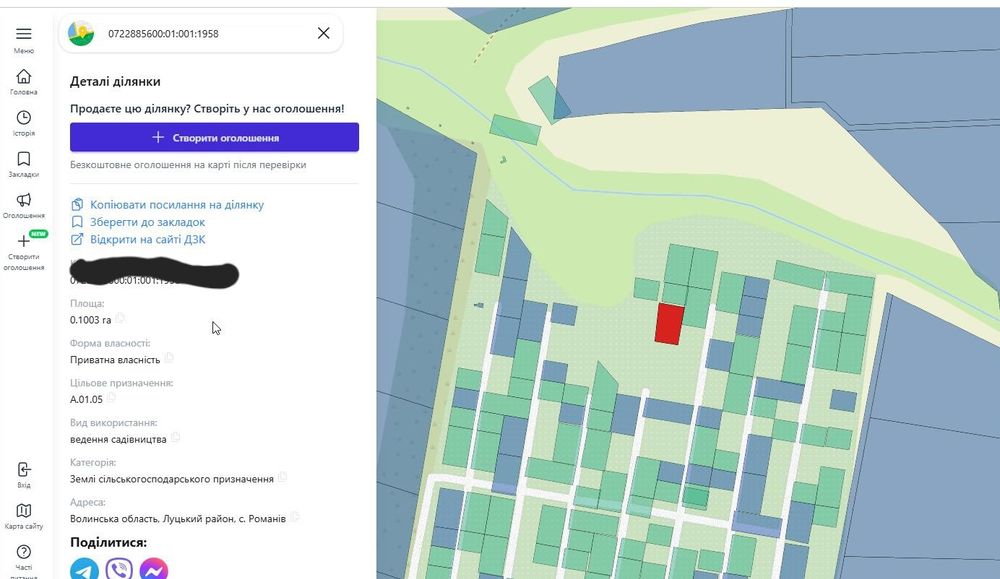This screenshot has width=1000, height=579.
Task: Share via Viber icon
Action: tap(119, 569)
